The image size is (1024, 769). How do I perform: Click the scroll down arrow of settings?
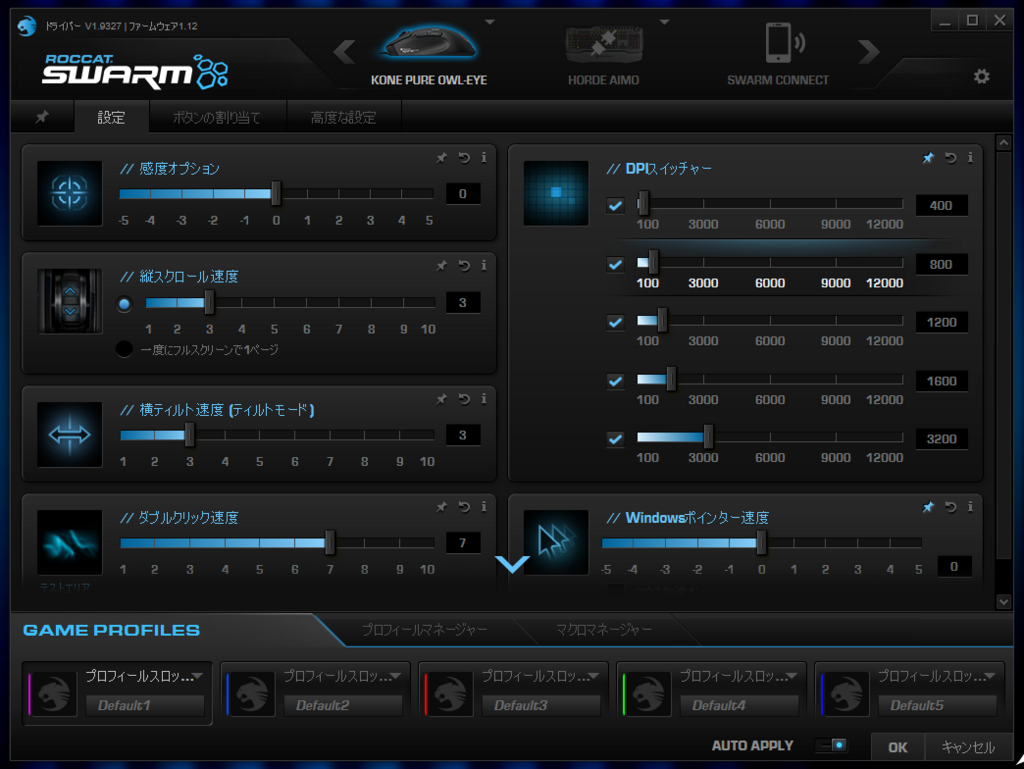(x=1004, y=602)
